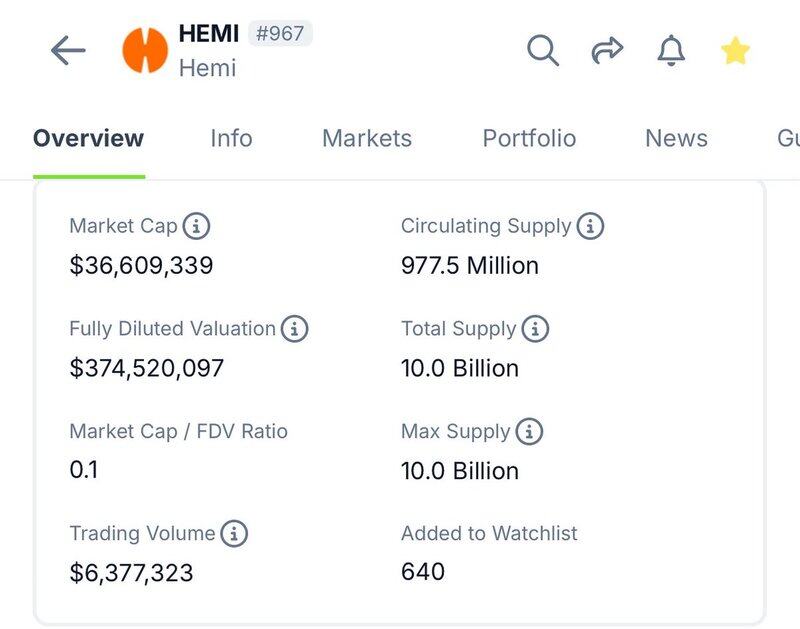Tap the Market Cap / FDV Ratio label
The image size is (800, 629).
coord(179,432)
